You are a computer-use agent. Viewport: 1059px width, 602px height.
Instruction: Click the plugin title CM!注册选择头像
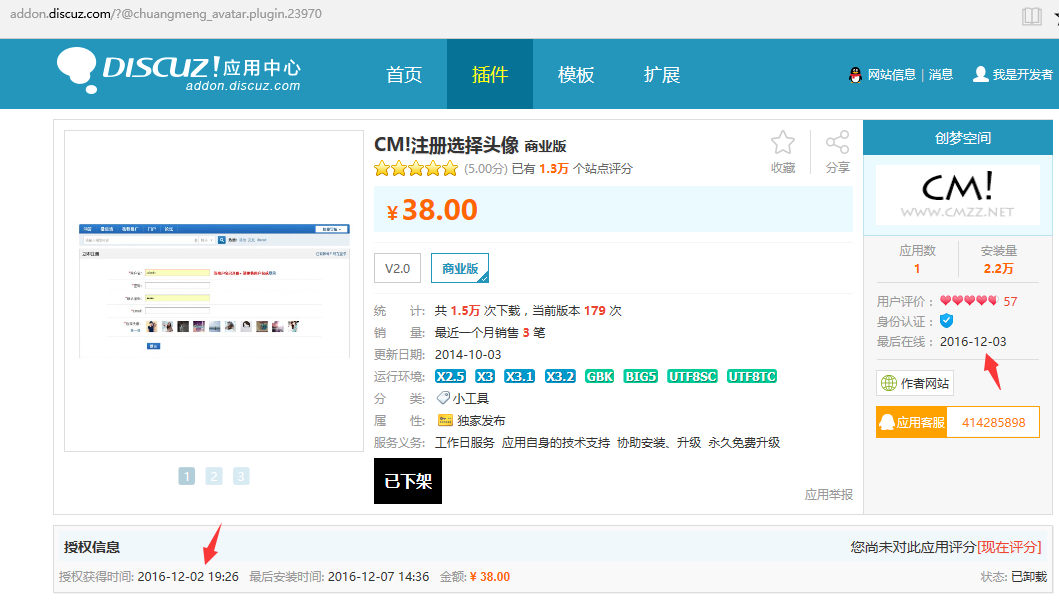click(446, 145)
